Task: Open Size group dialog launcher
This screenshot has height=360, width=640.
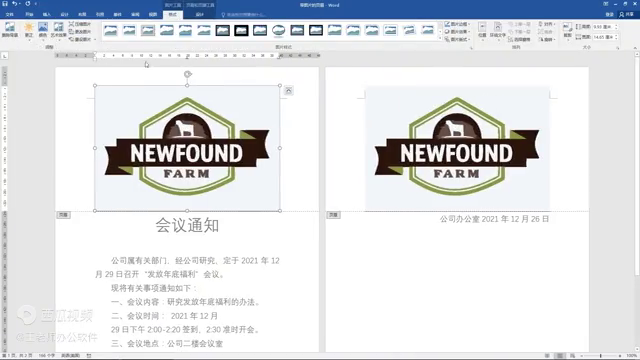Action: click(x=618, y=48)
